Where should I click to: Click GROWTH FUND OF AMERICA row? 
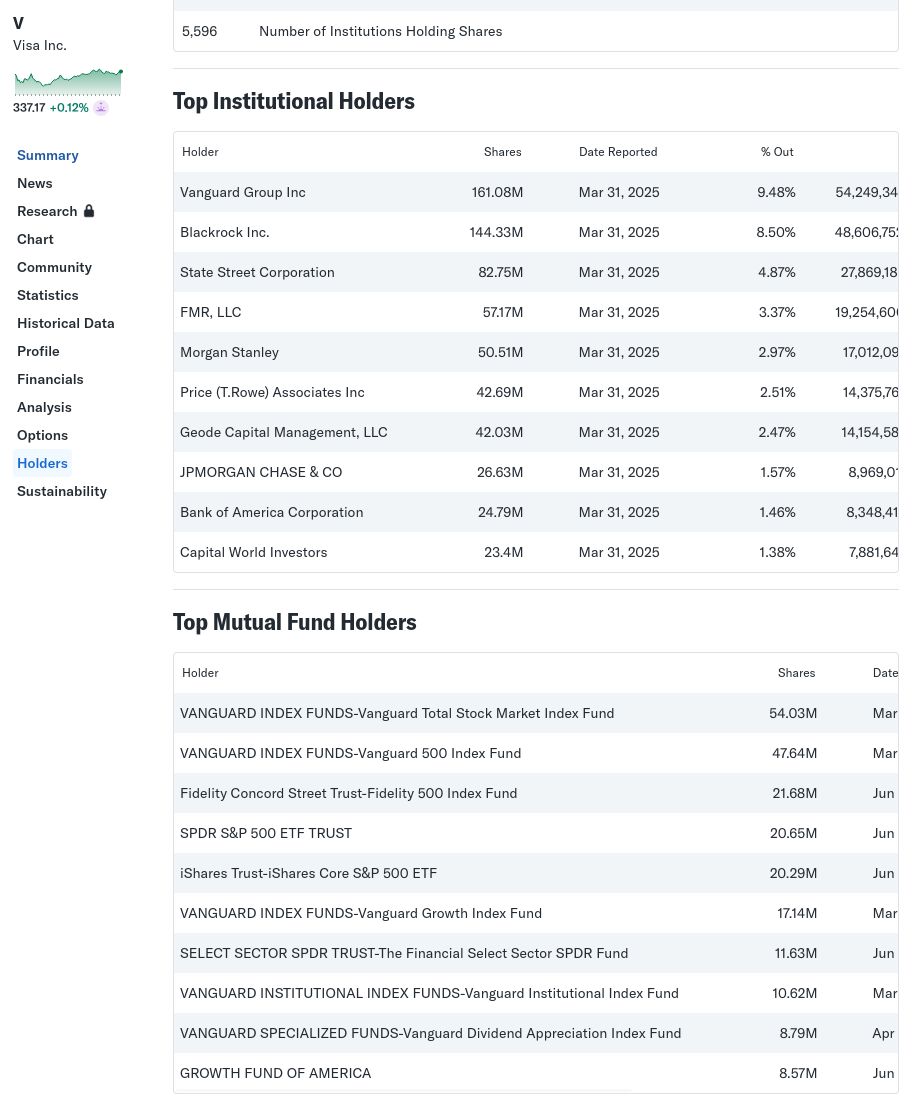coord(535,1074)
